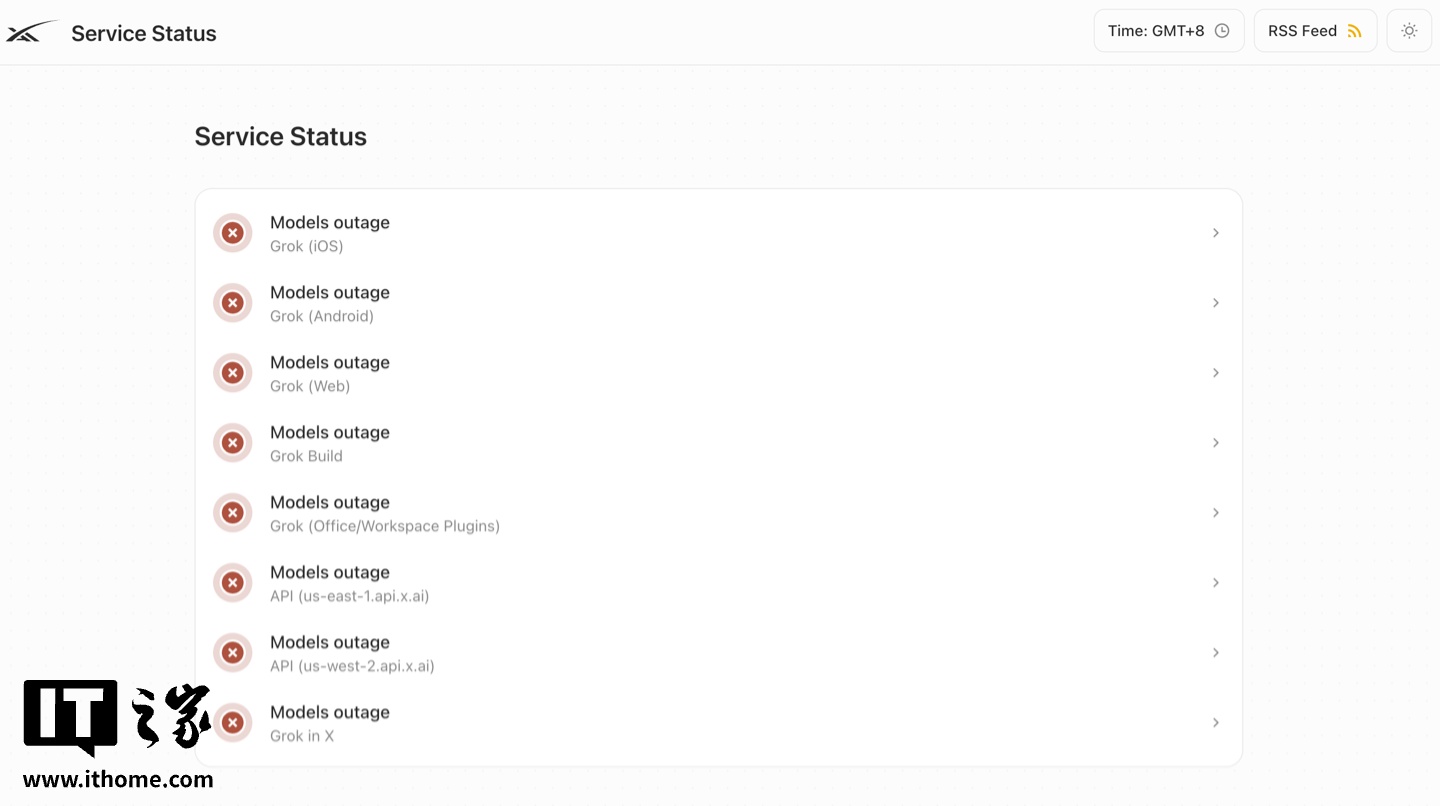1440x806 pixels.
Task: Open Models outage for API us-east-1.api.x.ai
Action: (x=718, y=583)
